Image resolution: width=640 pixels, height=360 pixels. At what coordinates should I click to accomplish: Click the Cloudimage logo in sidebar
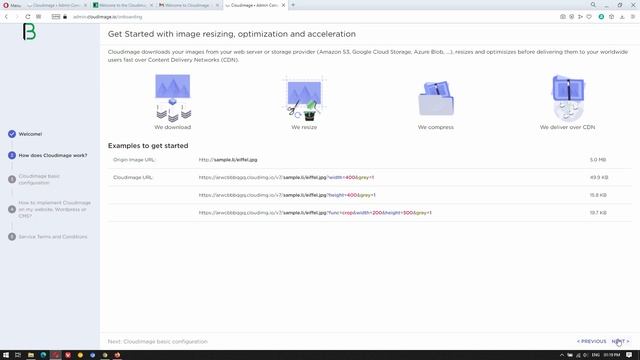coord(29,32)
